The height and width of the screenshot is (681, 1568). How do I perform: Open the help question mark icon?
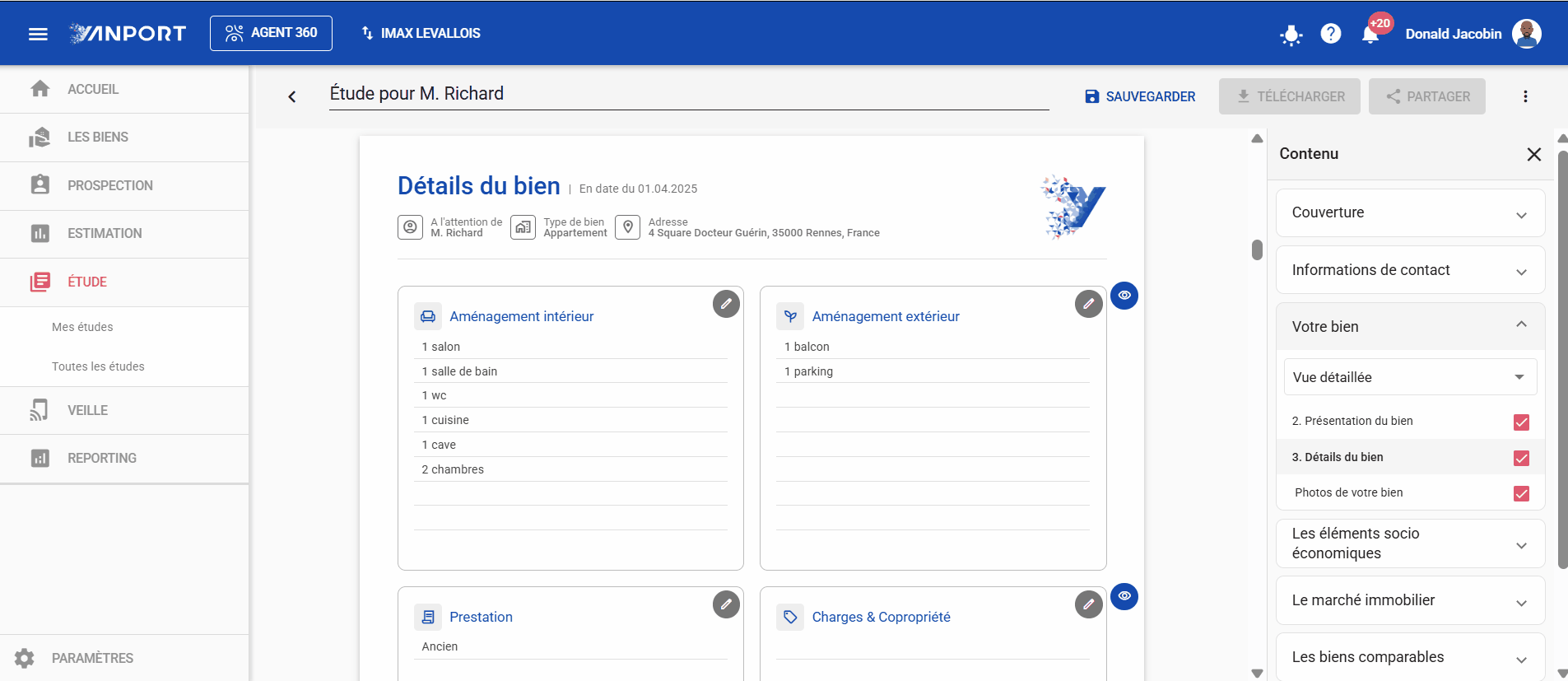[1331, 34]
